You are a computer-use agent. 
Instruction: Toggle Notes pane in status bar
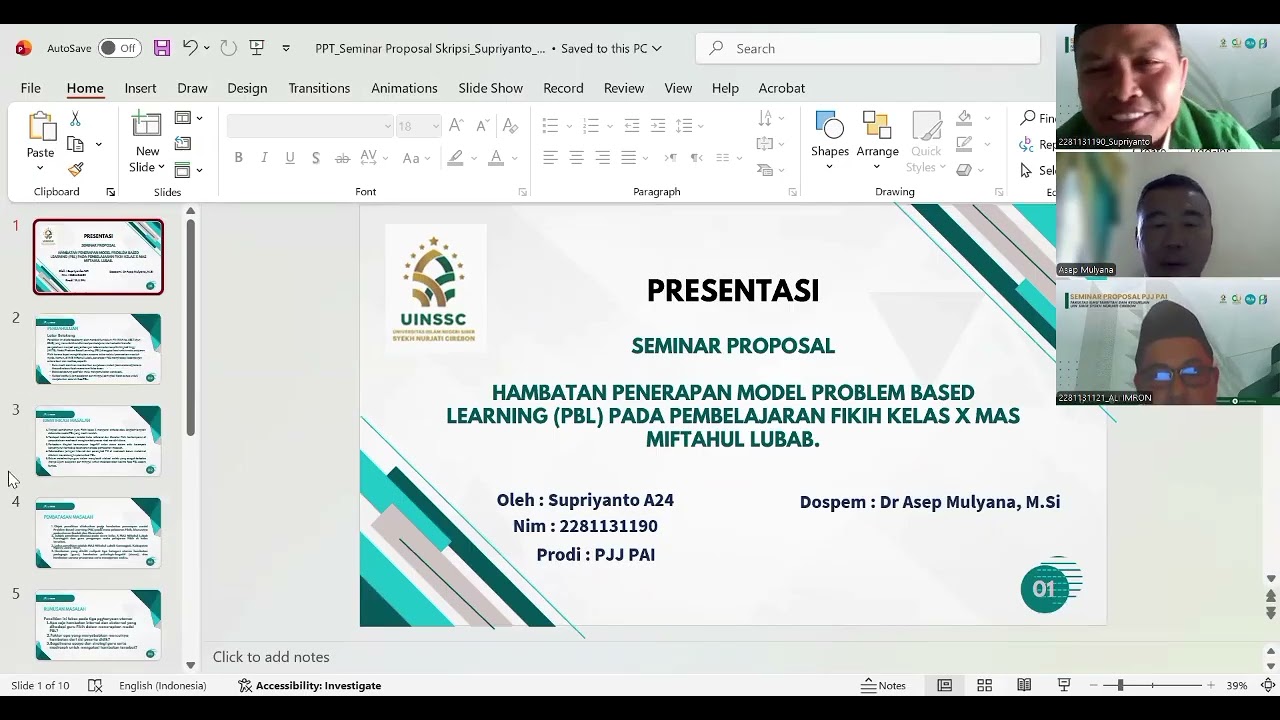coord(884,685)
